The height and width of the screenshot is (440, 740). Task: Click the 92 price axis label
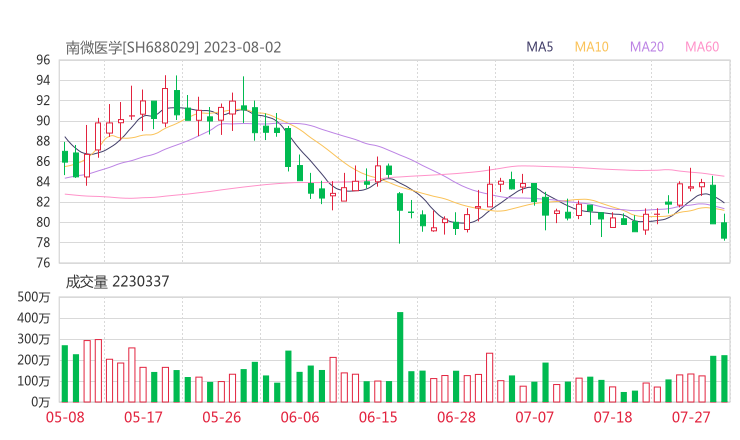coord(43,101)
